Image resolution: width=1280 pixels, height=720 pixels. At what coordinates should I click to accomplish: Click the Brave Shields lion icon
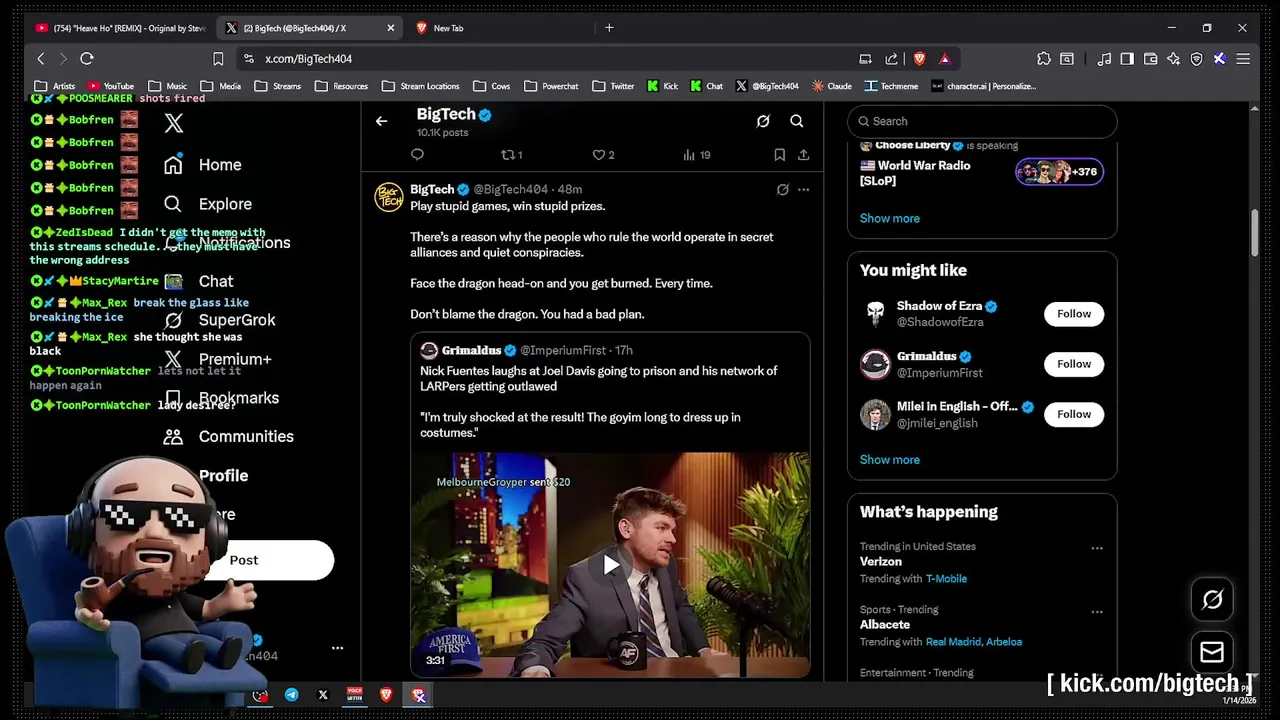(919, 59)
